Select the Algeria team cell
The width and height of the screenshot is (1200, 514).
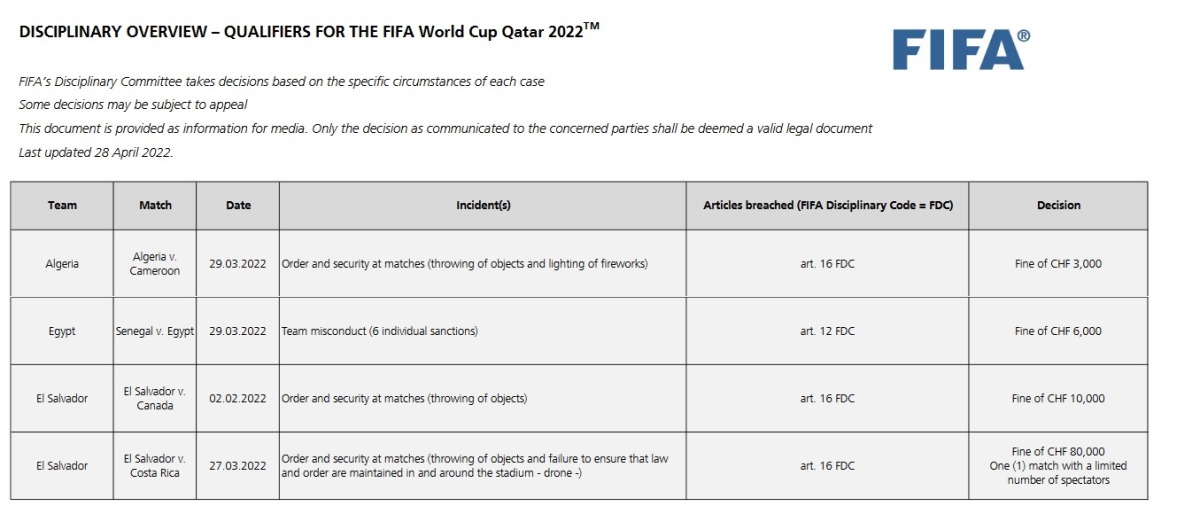[x=62, y=264]
